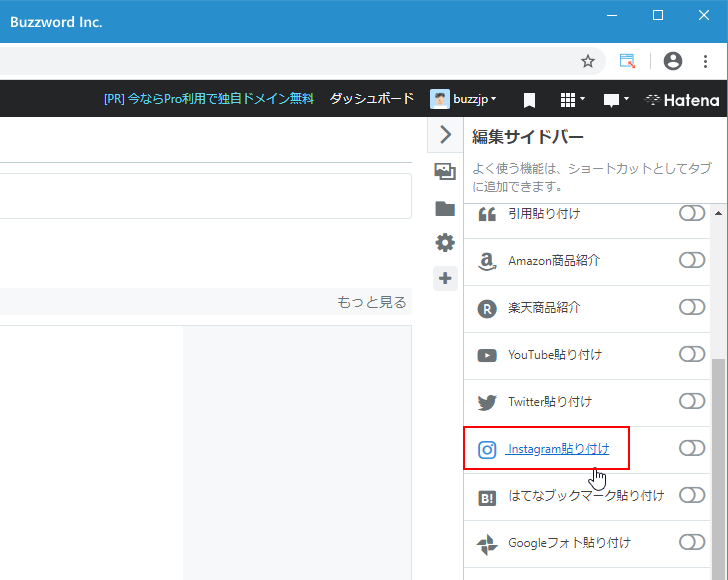Click the Amazon logo icon
This screenshot has height=580, width=728.
487,261
